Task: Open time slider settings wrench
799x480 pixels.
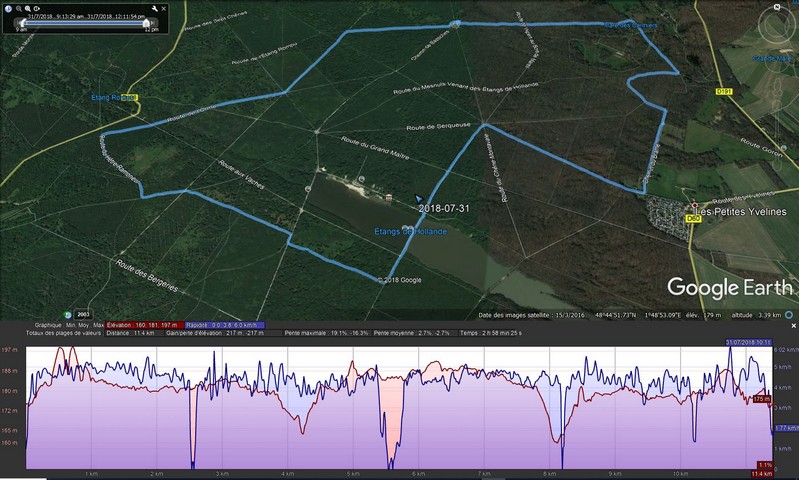Action: click(155, 8)
